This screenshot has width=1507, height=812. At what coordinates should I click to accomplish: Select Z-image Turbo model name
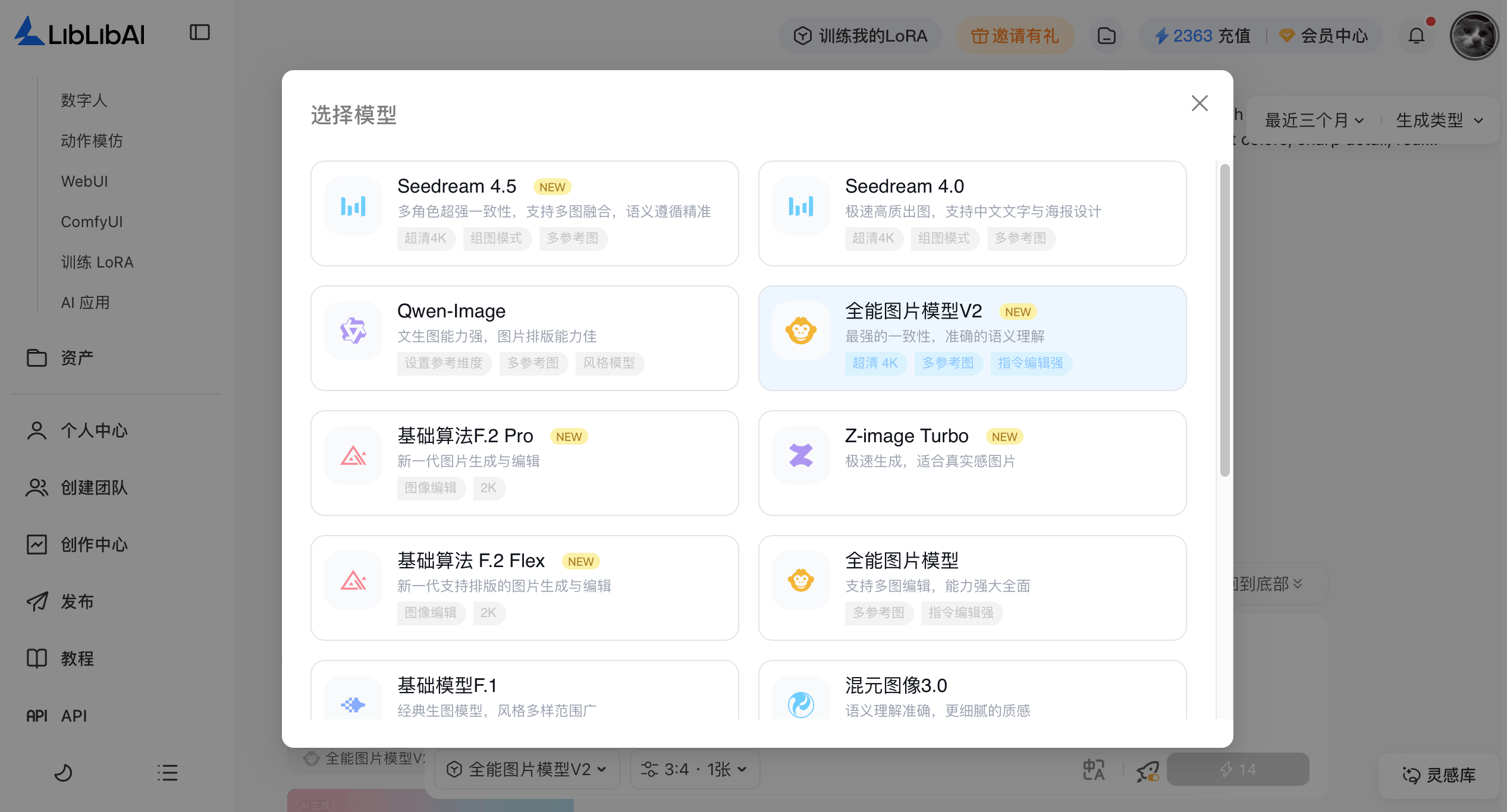click(907, 436)
